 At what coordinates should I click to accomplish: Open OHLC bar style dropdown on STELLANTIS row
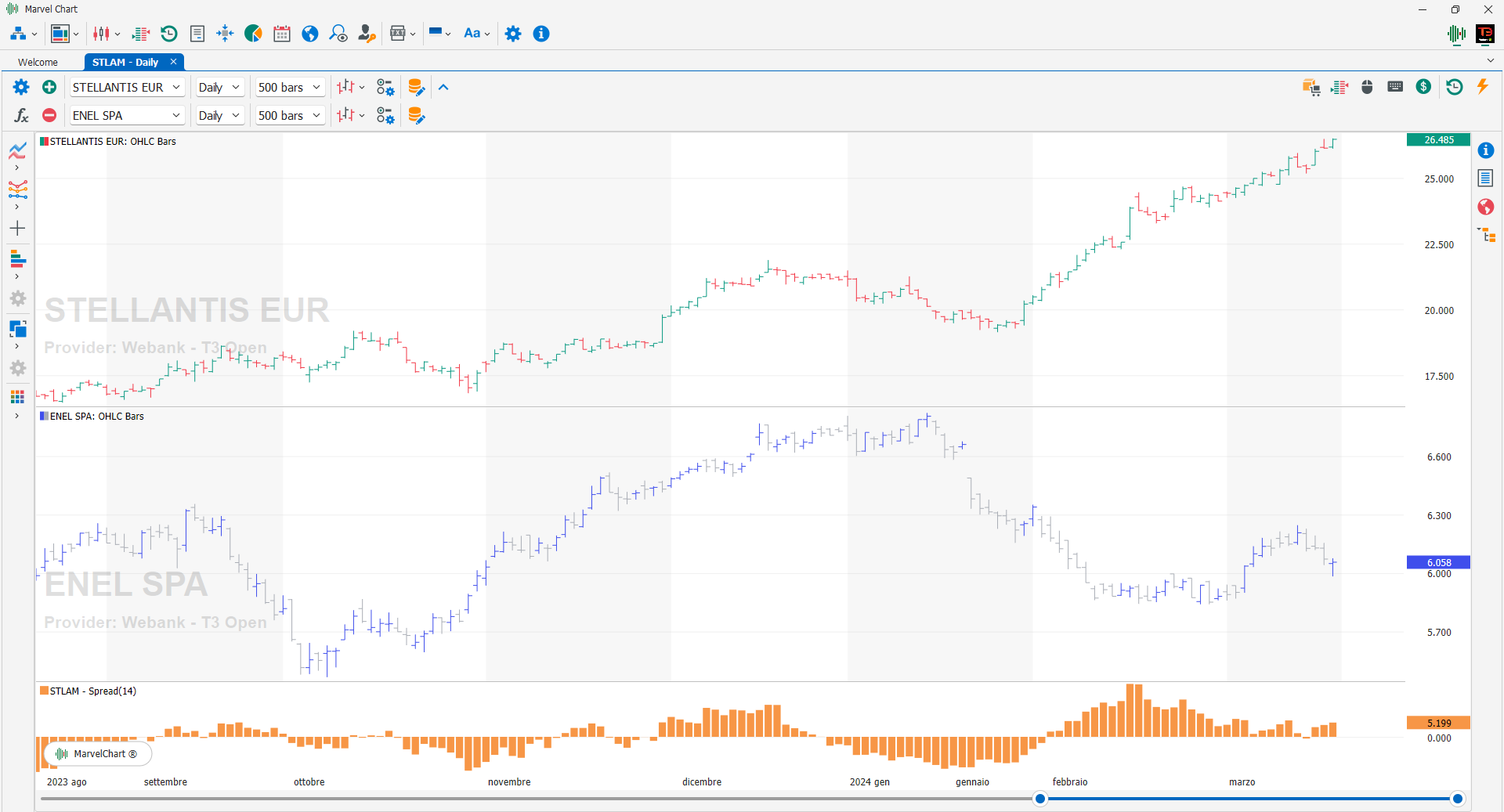[350, 87]
